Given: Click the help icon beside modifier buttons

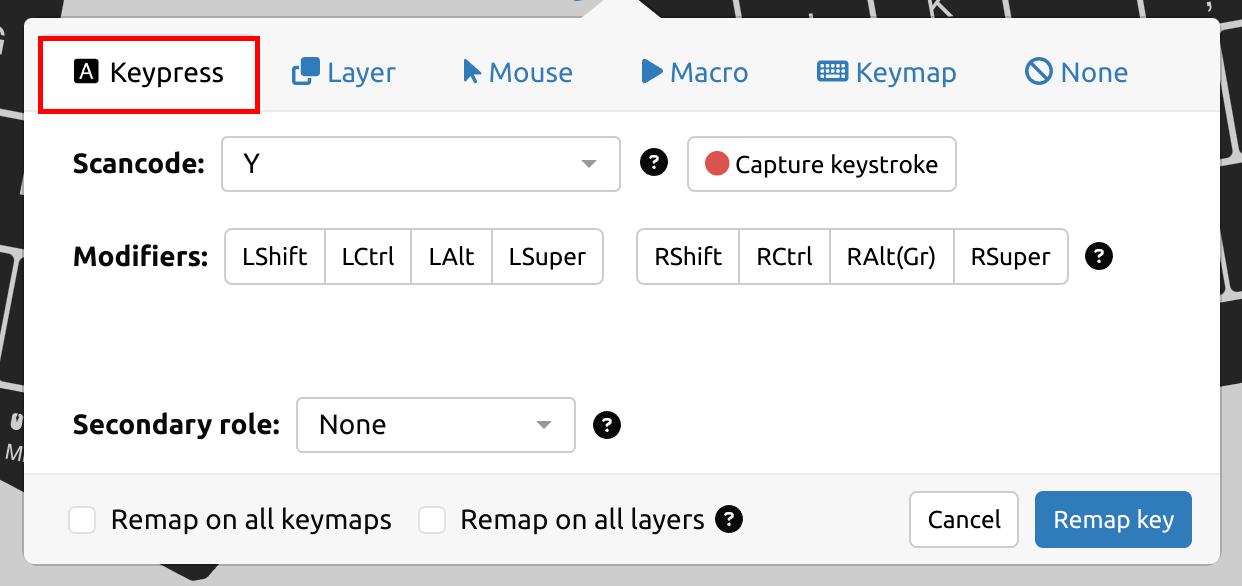Looking at the screenshot, I should point(1098,256).
